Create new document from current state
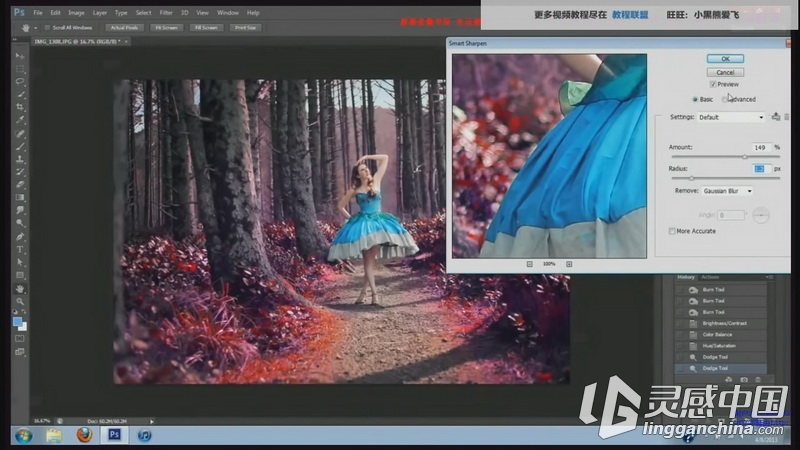This screenshot has width=800, height=450. [729, 380]
